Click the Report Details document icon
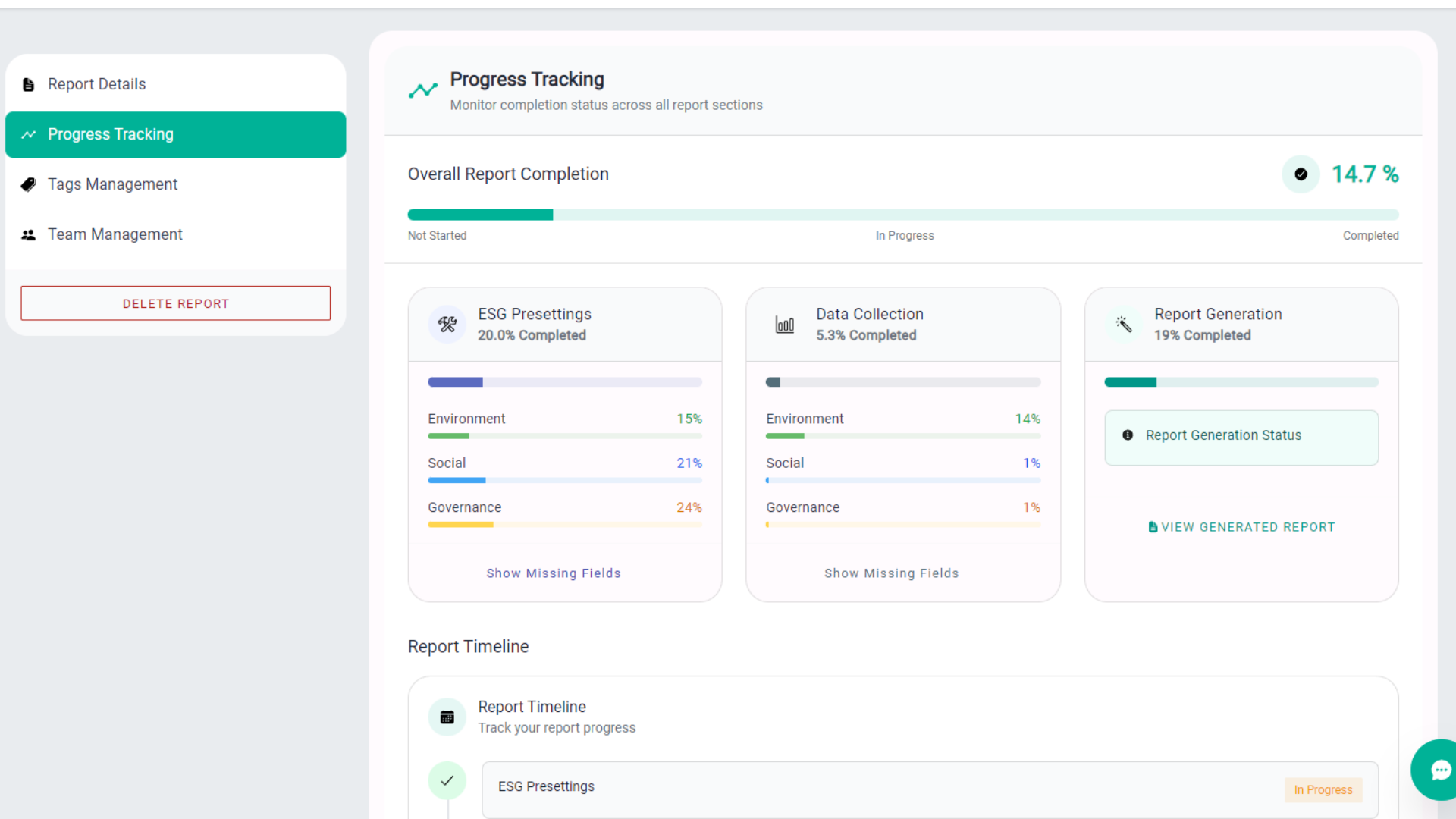 coord(29,84)
